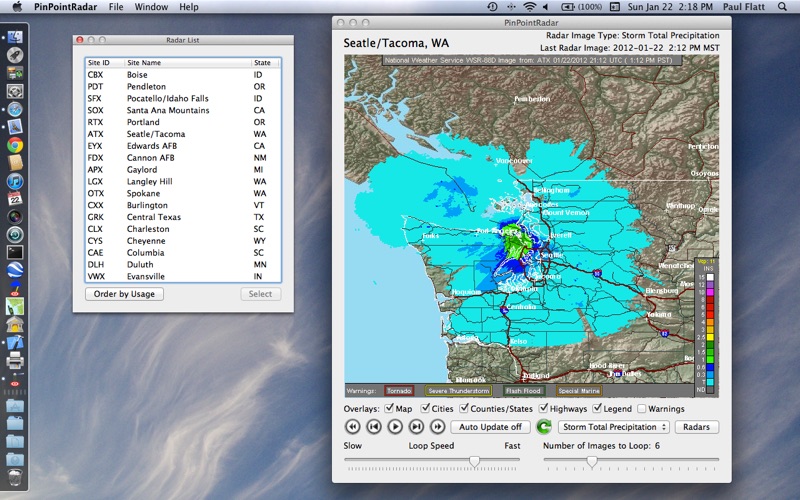The width and height of the screenshot is (800, 500).
Task: Launch Google Chrome from the dock
Action: (15, 145)
